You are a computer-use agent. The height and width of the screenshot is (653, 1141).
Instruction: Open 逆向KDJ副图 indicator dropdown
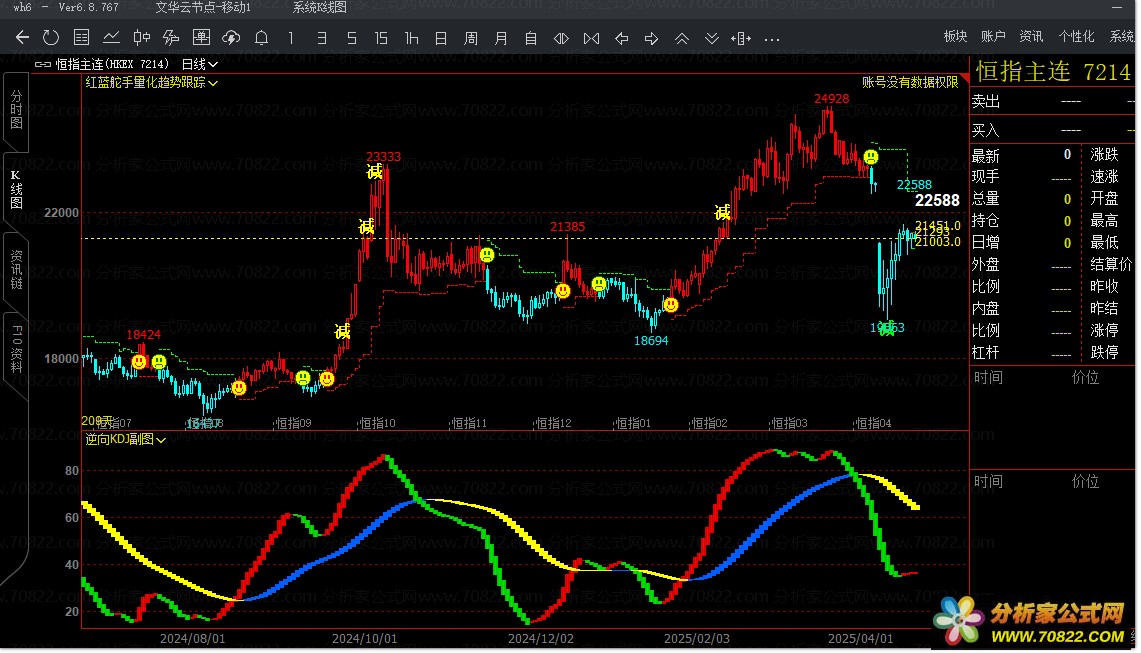(125, 439)
